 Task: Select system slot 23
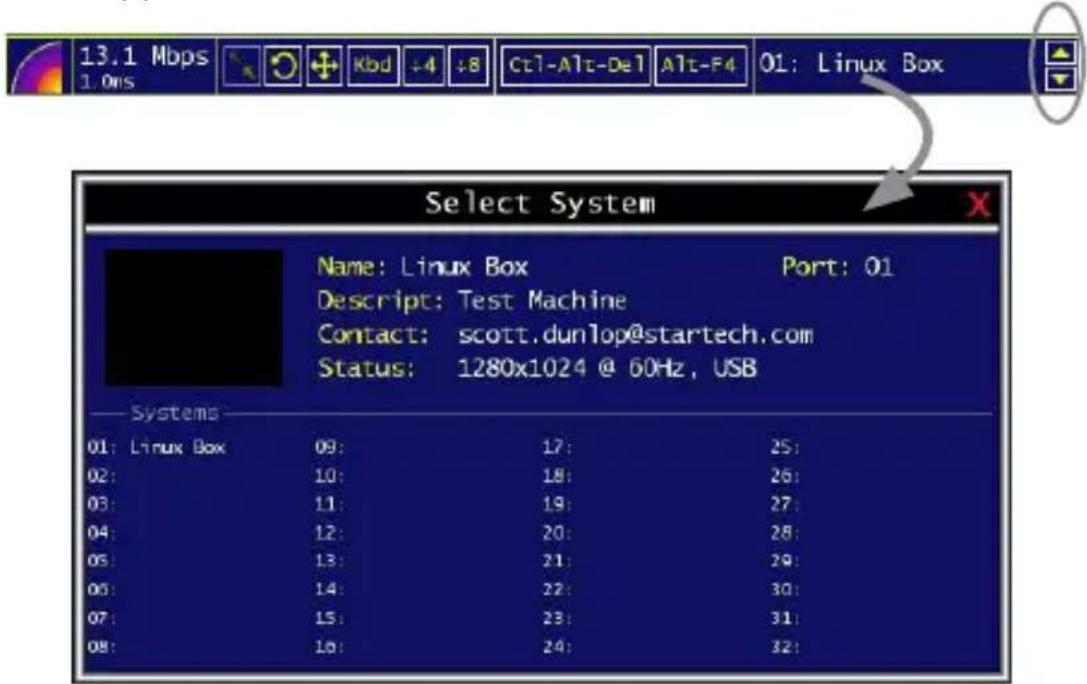[557, 617]
